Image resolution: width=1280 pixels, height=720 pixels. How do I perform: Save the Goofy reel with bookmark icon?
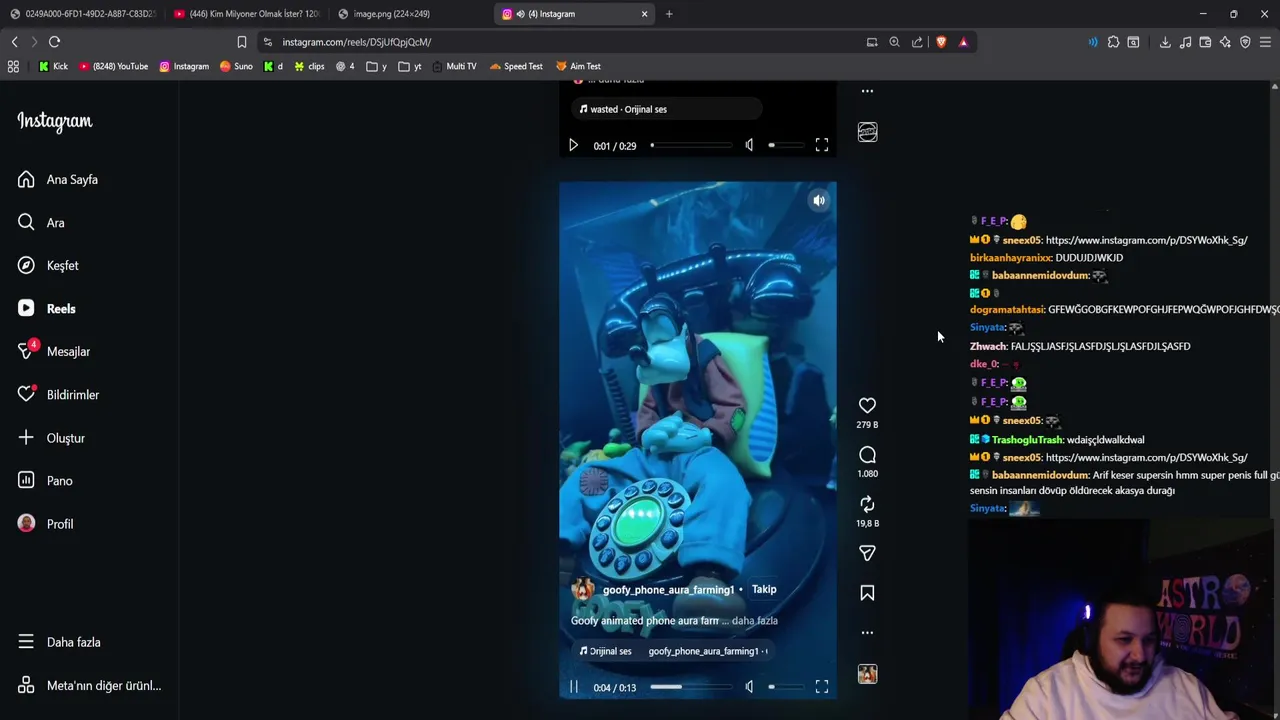click(x=867, y=593)
